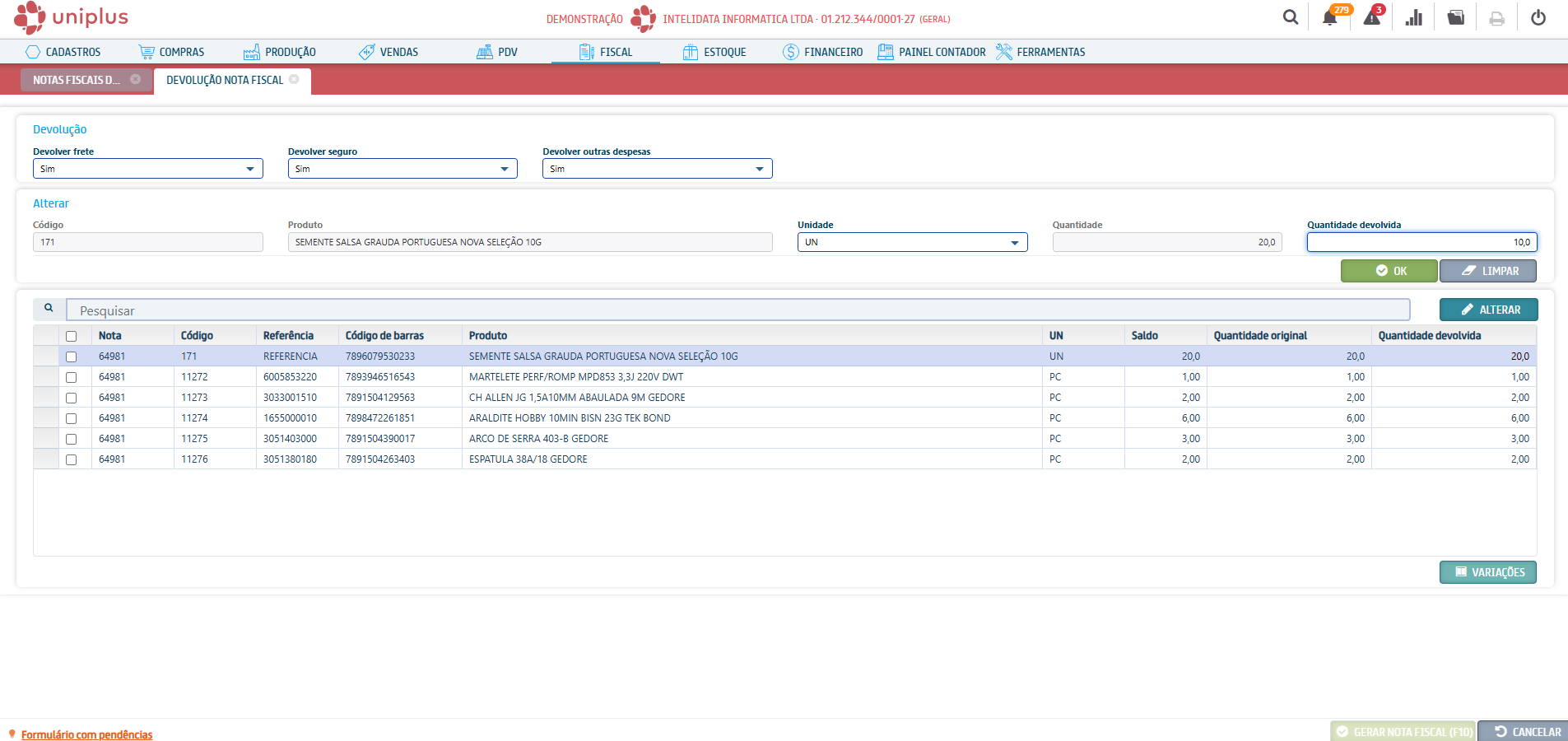Click the Gerar Nota Fiscal (F10) button
This screenshot has height=741, width=1568.
(x=1403, y=731)
